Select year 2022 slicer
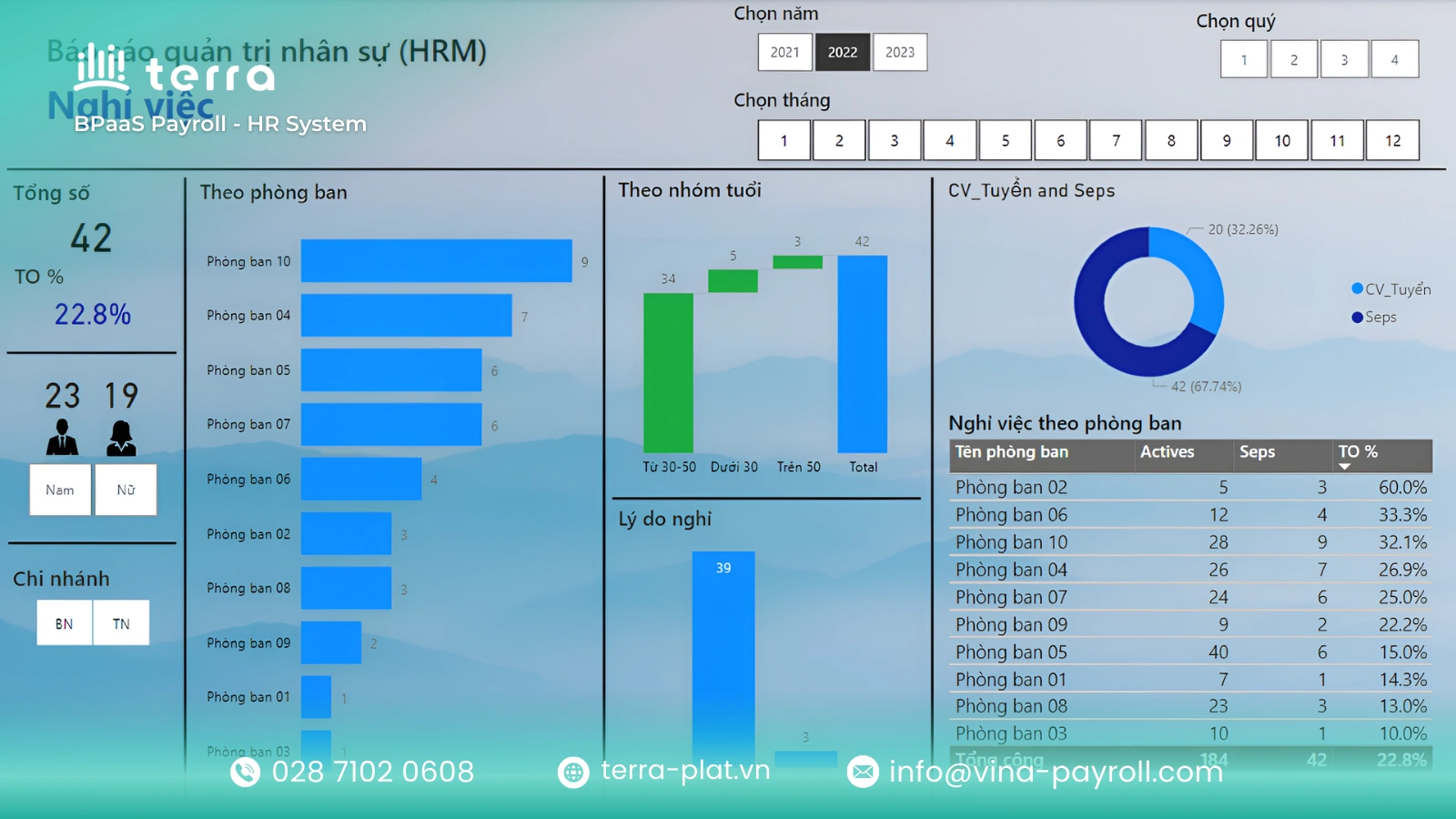1456x819 pixels. click(843, 52)
